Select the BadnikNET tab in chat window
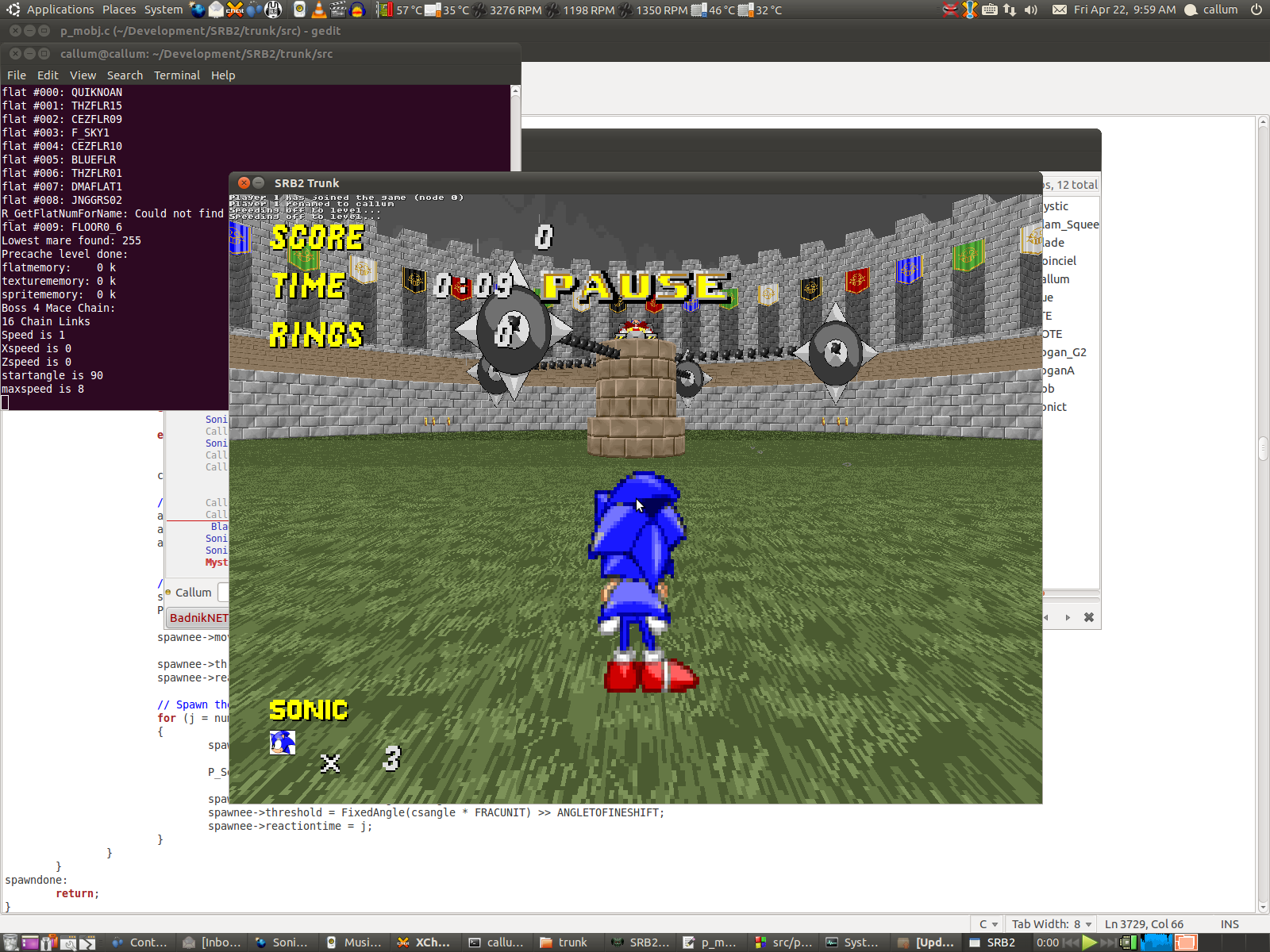This screenshot has width=1270, height=952. (x=198, y=617)
